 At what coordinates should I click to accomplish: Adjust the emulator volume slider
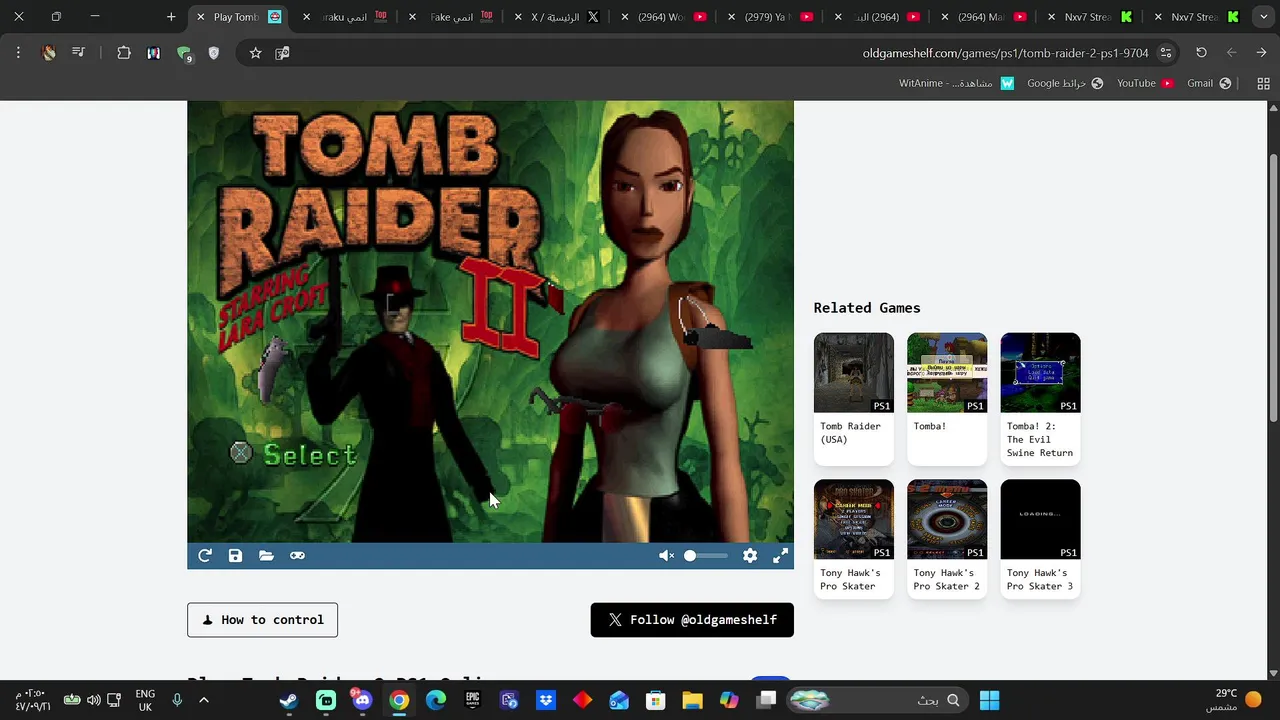[706, 556]
